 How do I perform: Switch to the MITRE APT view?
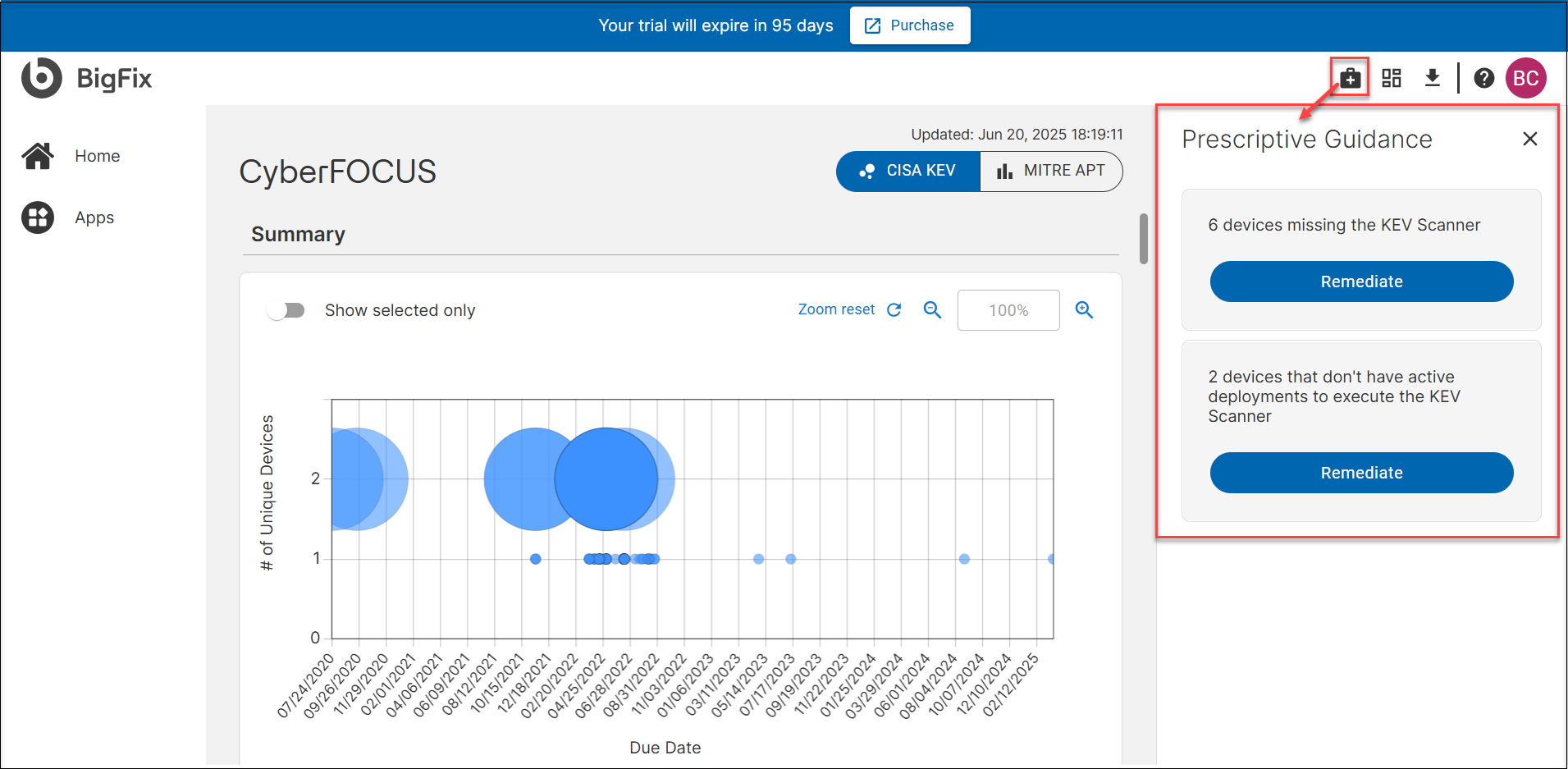point(1051,171)
